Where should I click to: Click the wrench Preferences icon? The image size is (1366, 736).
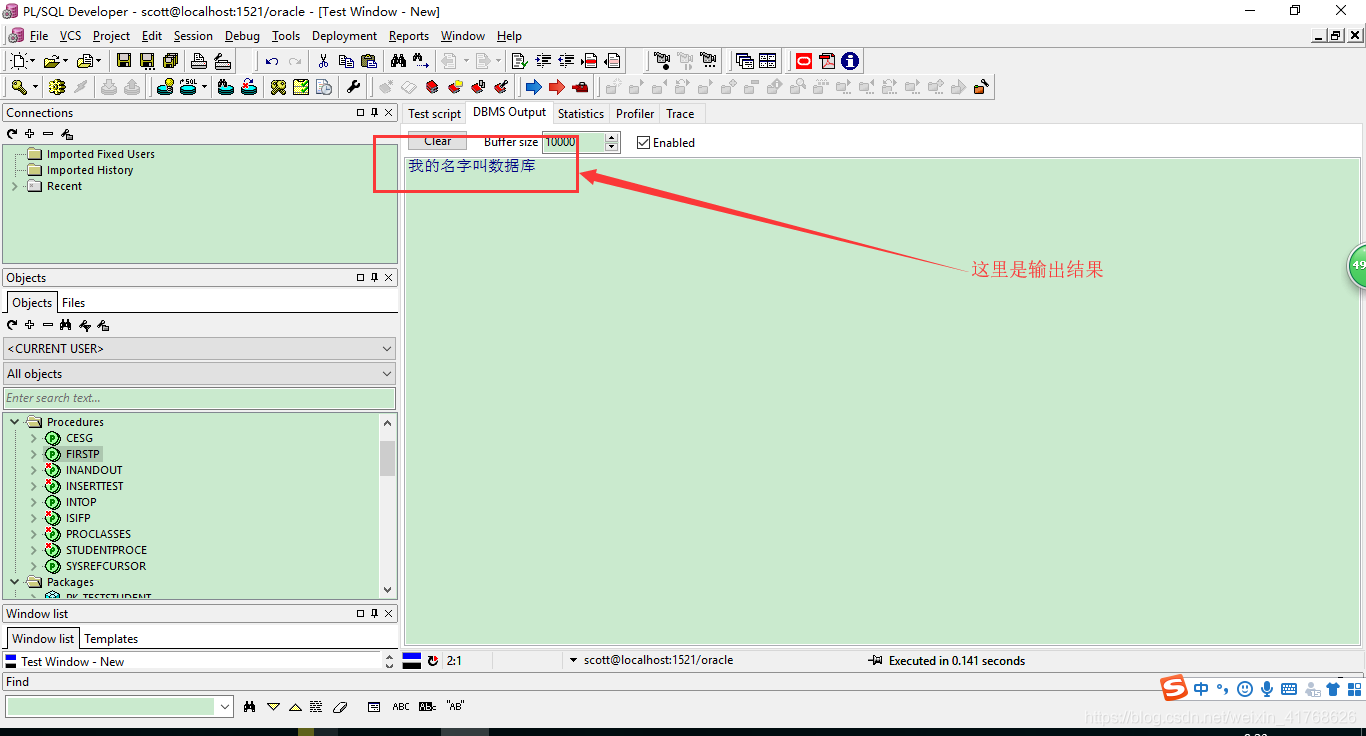(x=353, y=87)
